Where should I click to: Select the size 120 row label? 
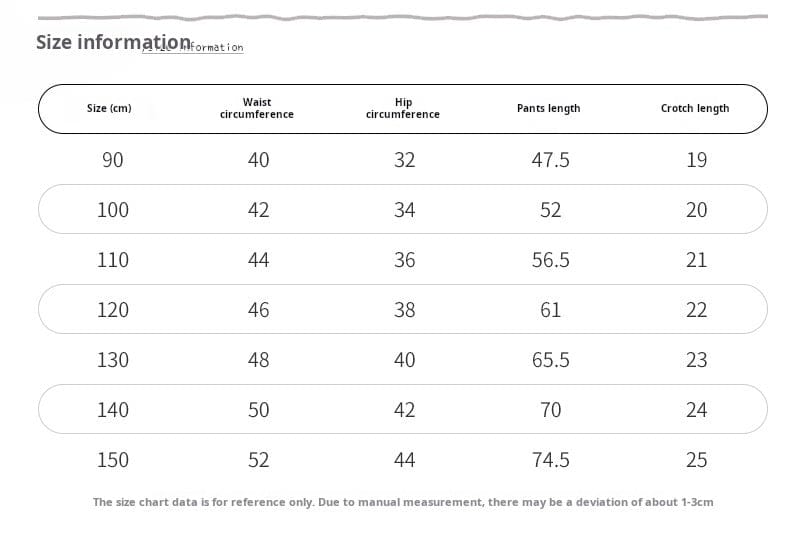[113, 310]
